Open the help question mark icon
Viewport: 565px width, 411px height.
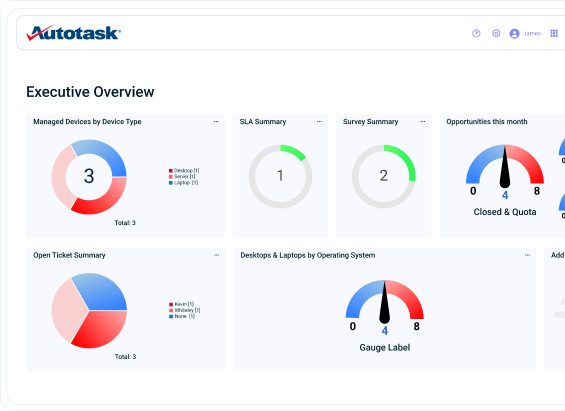[476, 33]
